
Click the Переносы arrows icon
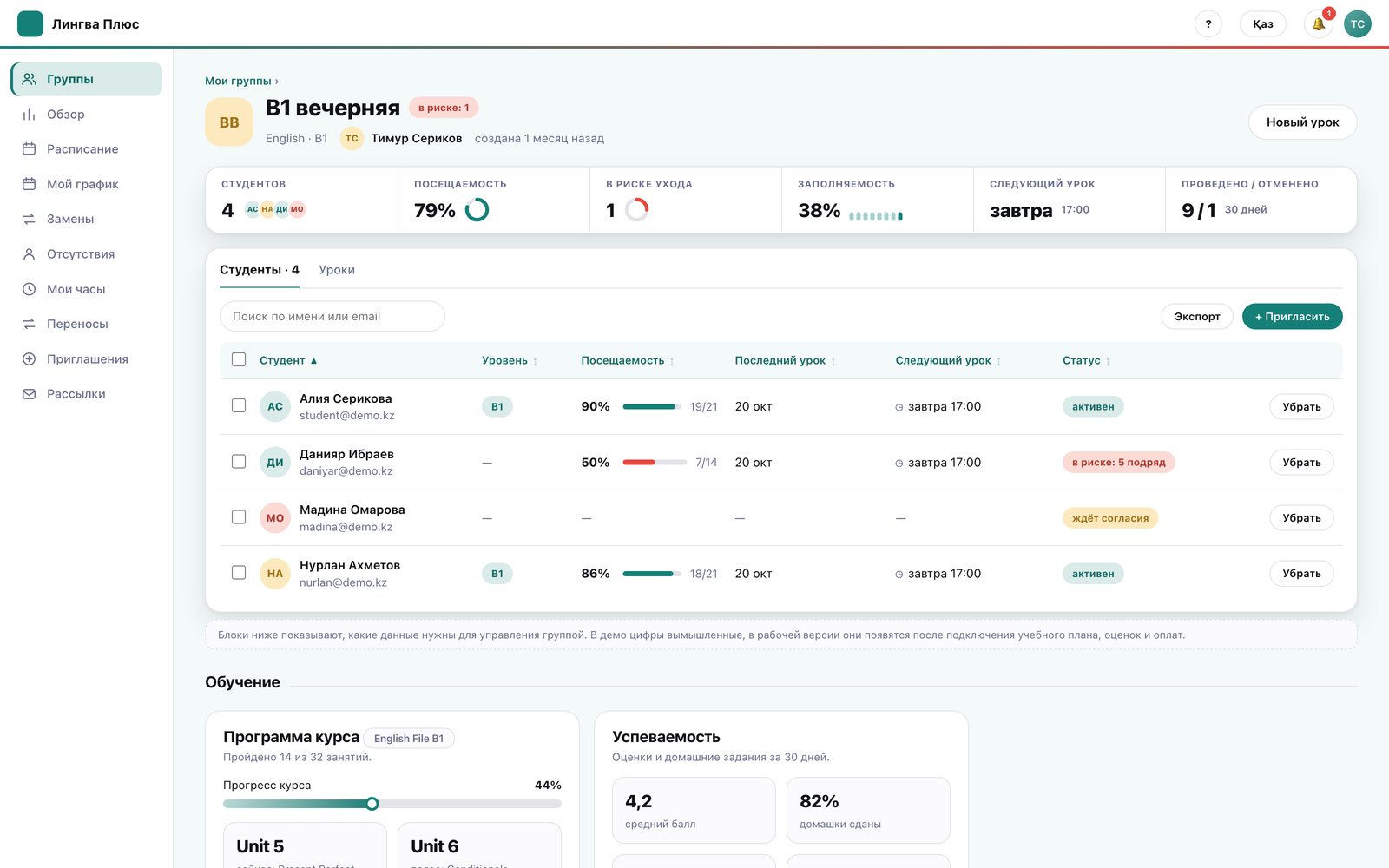pyautogui.click(x=29, y=324)
